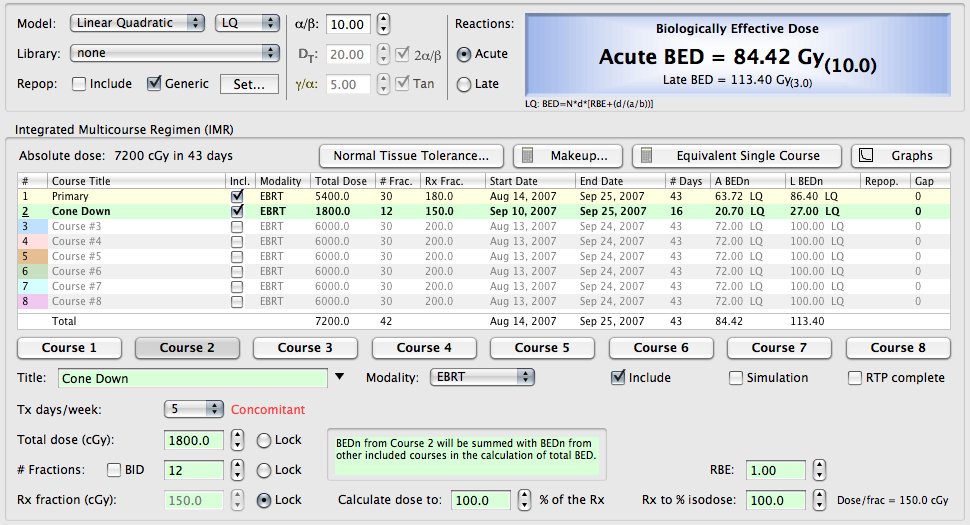Click the α/β value stepper arrows

pyautogui.click(x=384, y=23)
